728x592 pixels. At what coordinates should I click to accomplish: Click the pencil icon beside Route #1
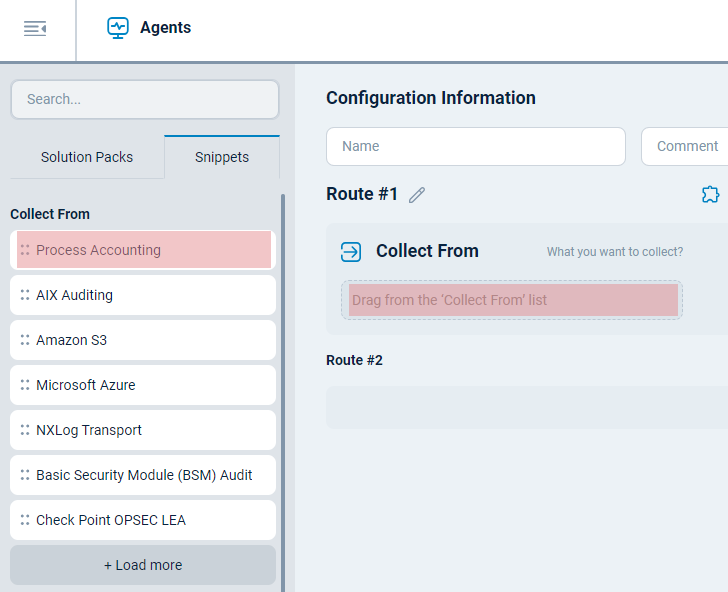(x=417, y=195)
